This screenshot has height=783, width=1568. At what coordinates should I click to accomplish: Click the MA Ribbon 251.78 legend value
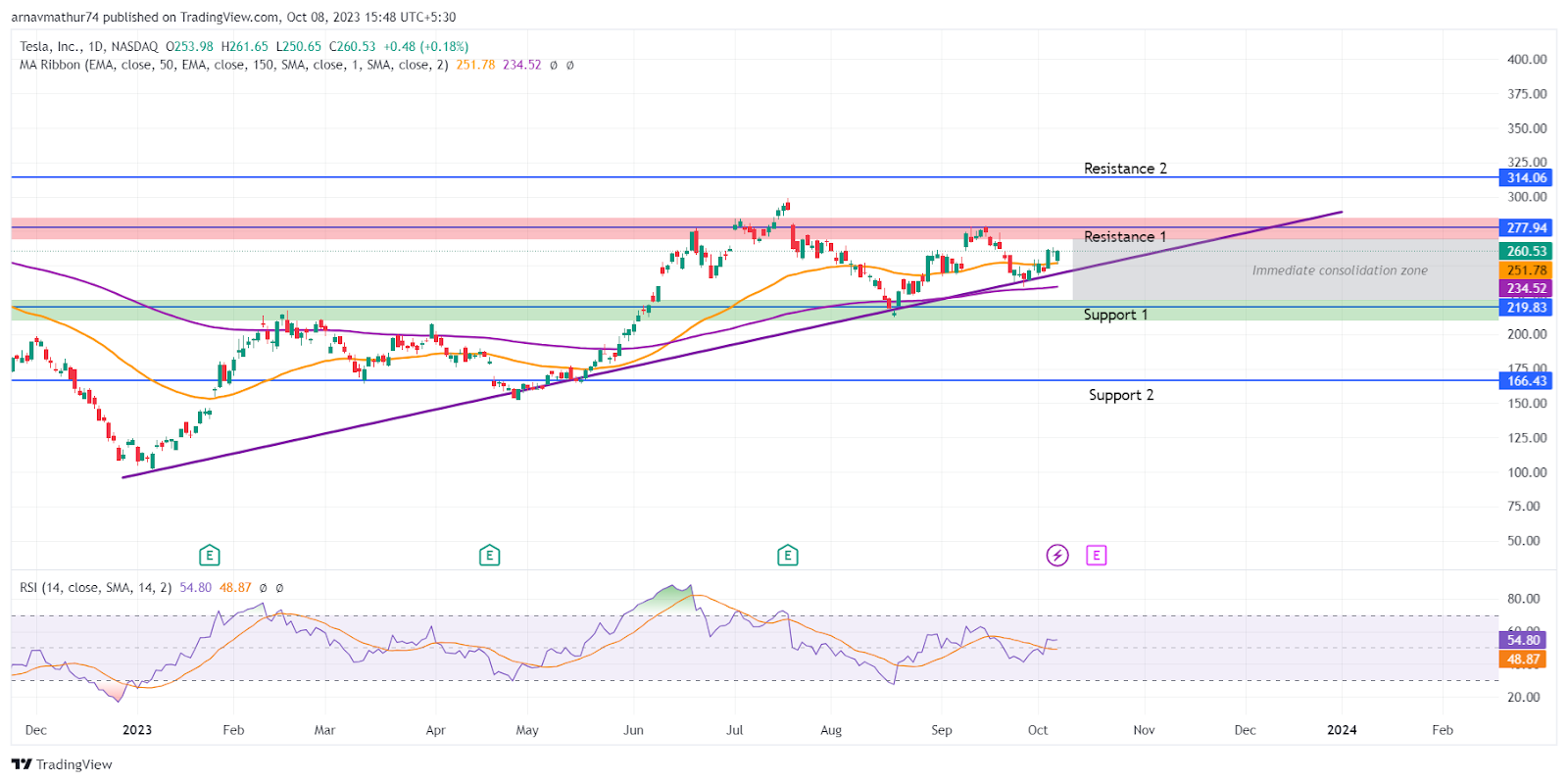tap(475, 65)
